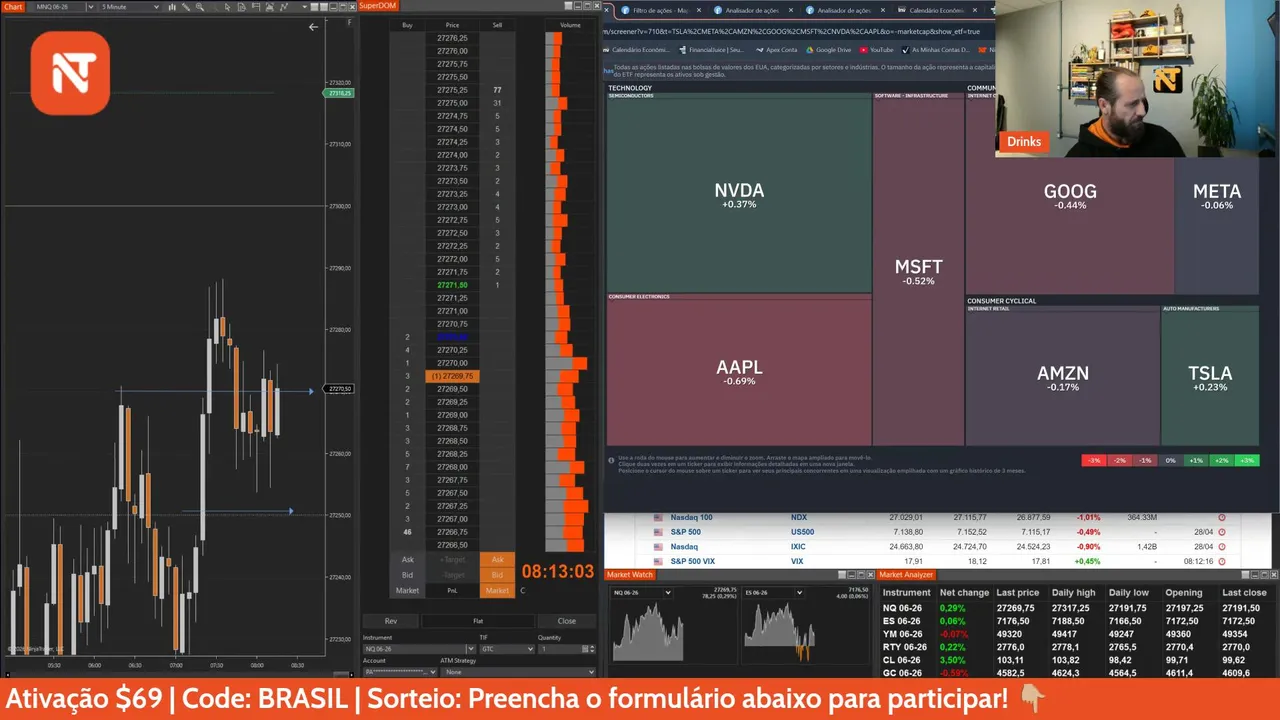Click the clock icon in S&P 500 VIX row
Viewport: 1280px width, 720px height.
click(x=1222, y=561)
